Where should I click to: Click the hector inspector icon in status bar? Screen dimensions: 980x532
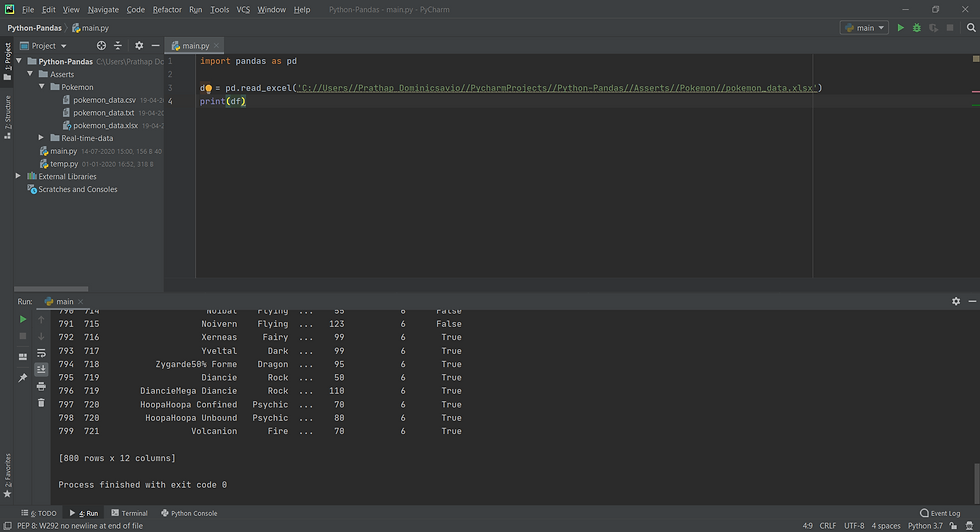pos(969,526)
